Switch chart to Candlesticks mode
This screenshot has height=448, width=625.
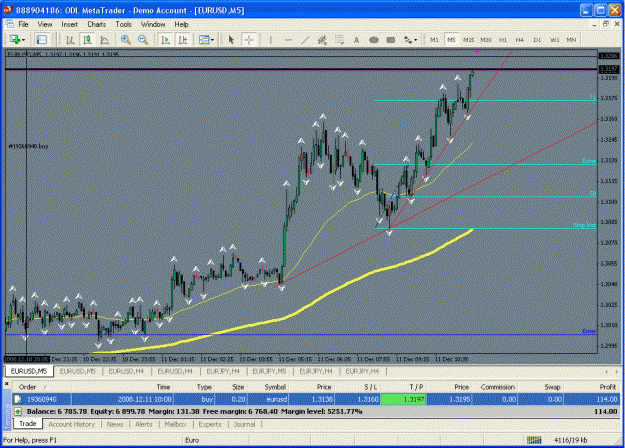87,40
